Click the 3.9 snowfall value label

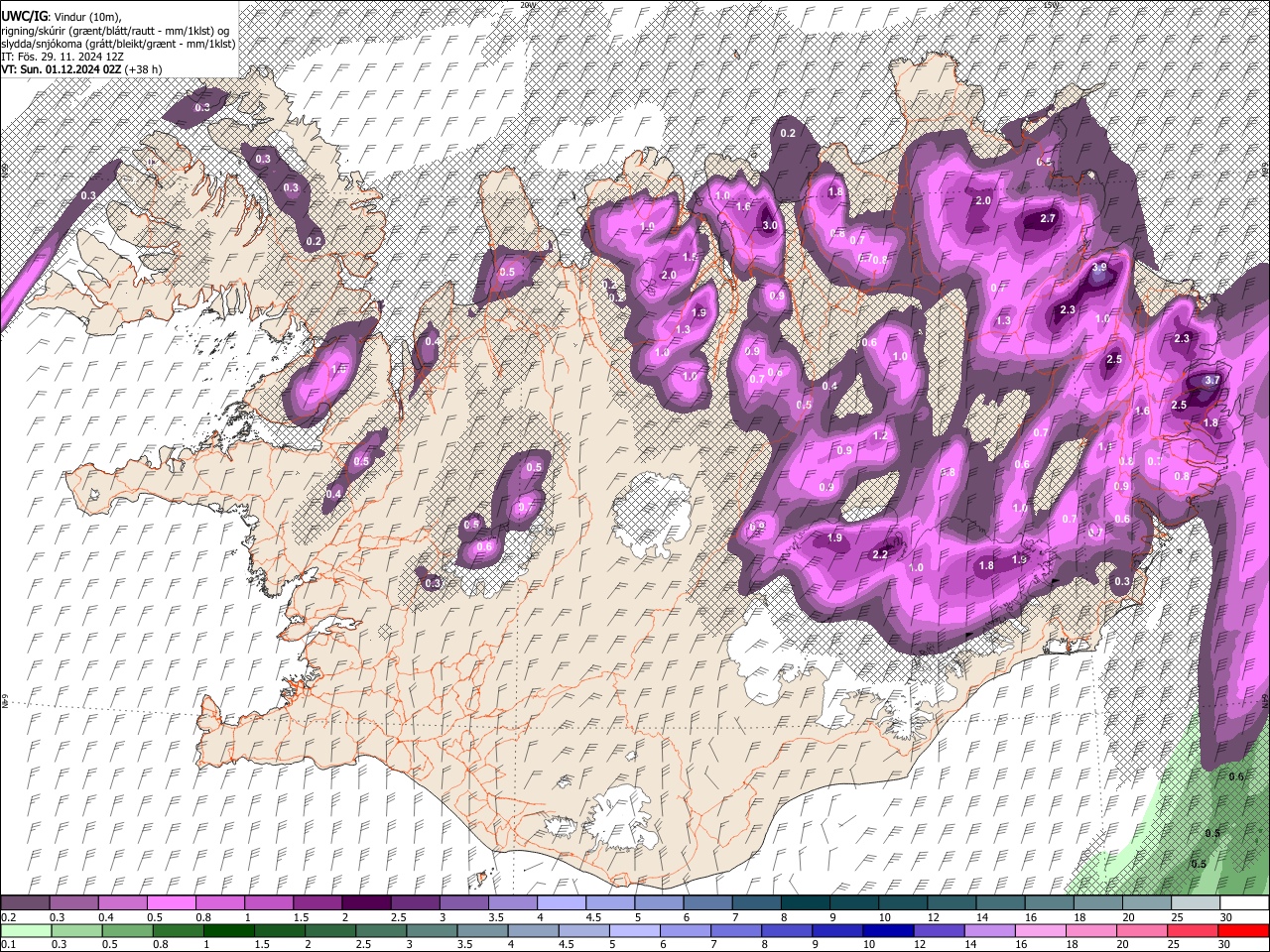point(1099,268)
